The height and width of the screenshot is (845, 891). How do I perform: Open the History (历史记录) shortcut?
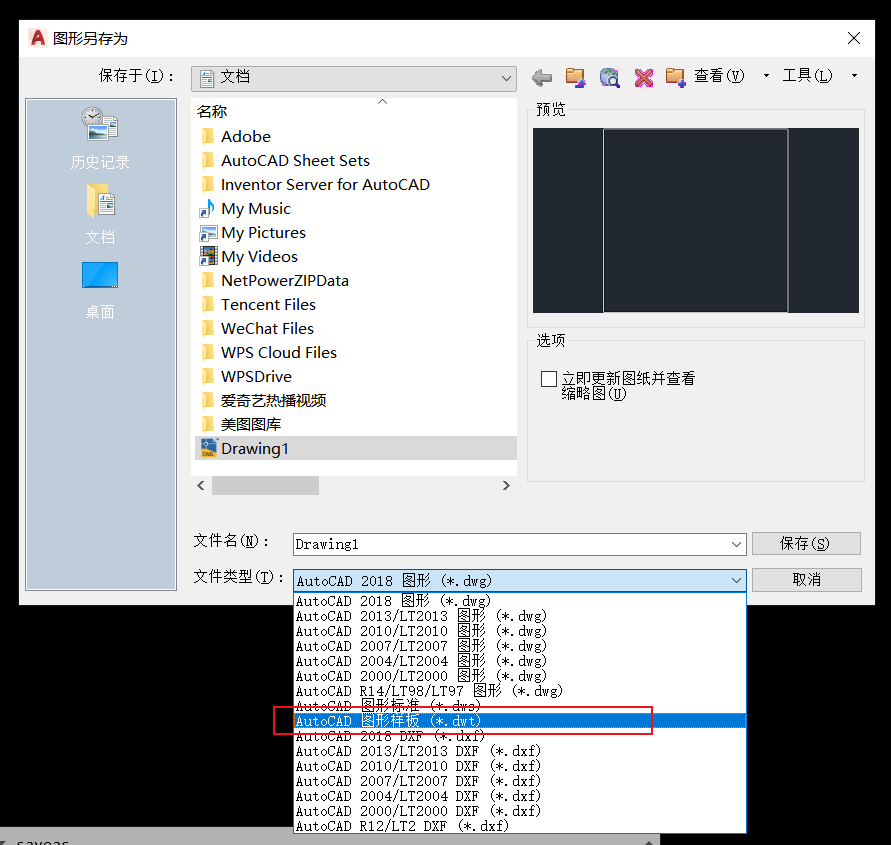100,139
